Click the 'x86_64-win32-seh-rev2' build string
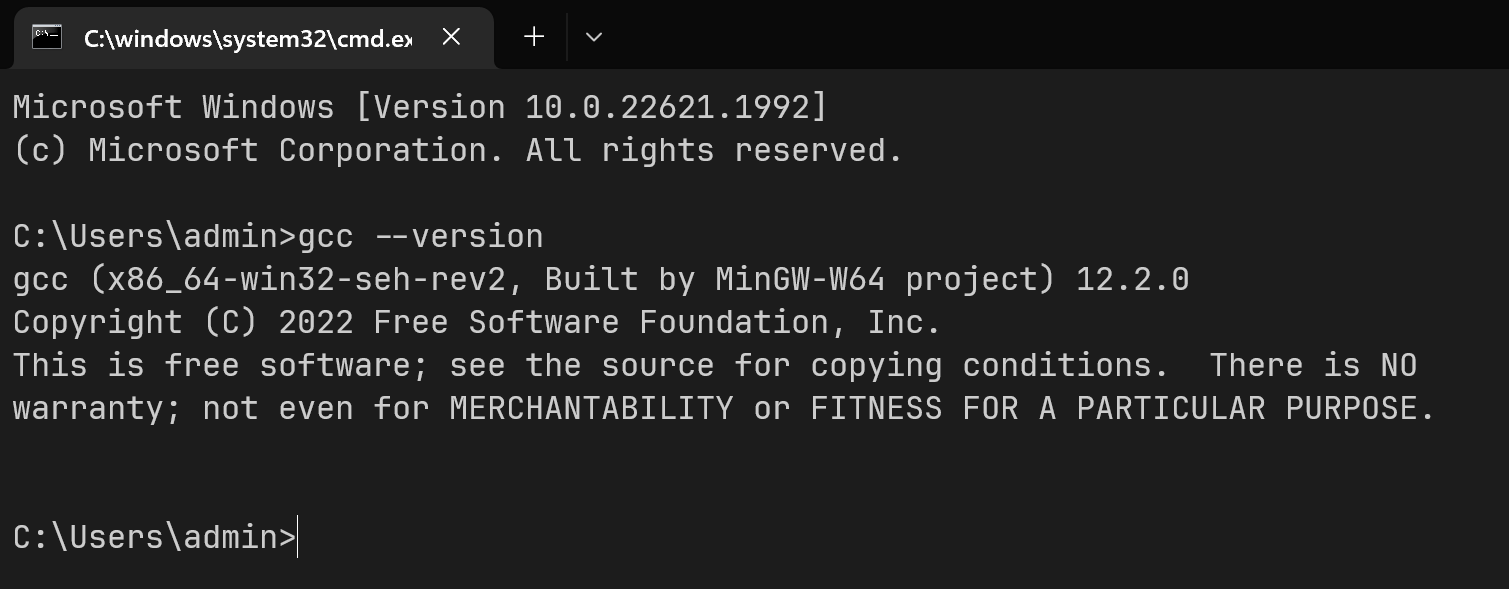 tap(309, 279)
